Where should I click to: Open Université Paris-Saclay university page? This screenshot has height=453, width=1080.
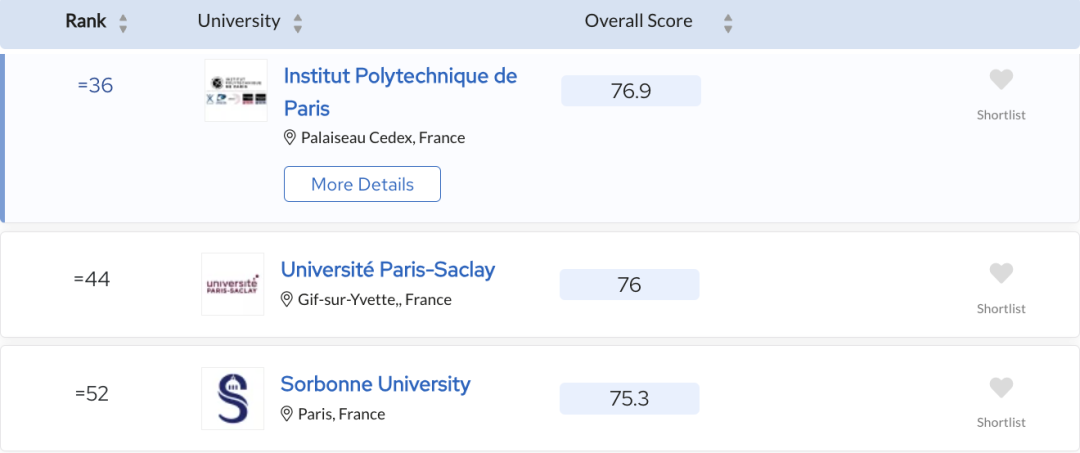388,269
